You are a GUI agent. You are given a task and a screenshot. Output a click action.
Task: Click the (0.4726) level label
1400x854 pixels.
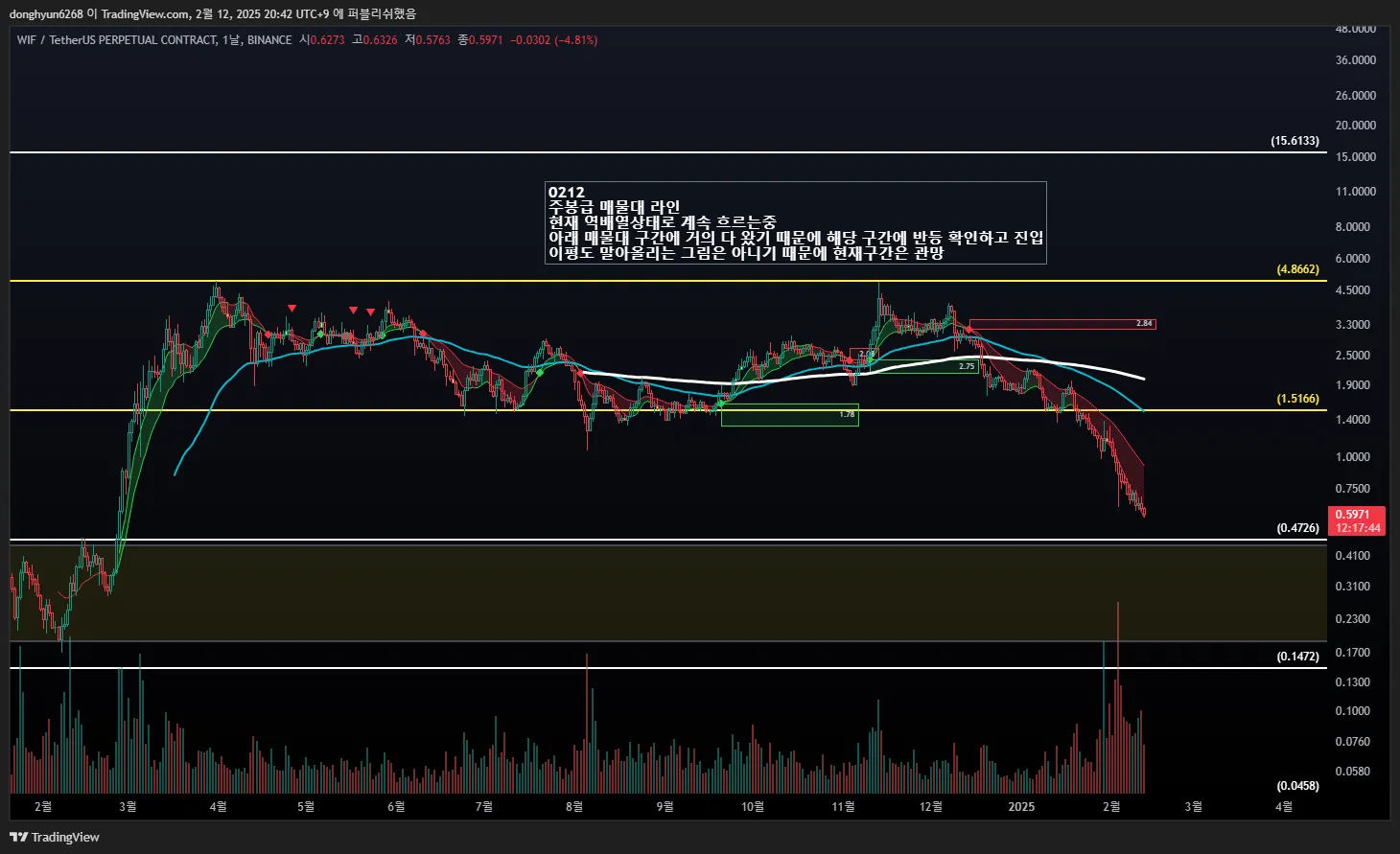coord(1297,528)
